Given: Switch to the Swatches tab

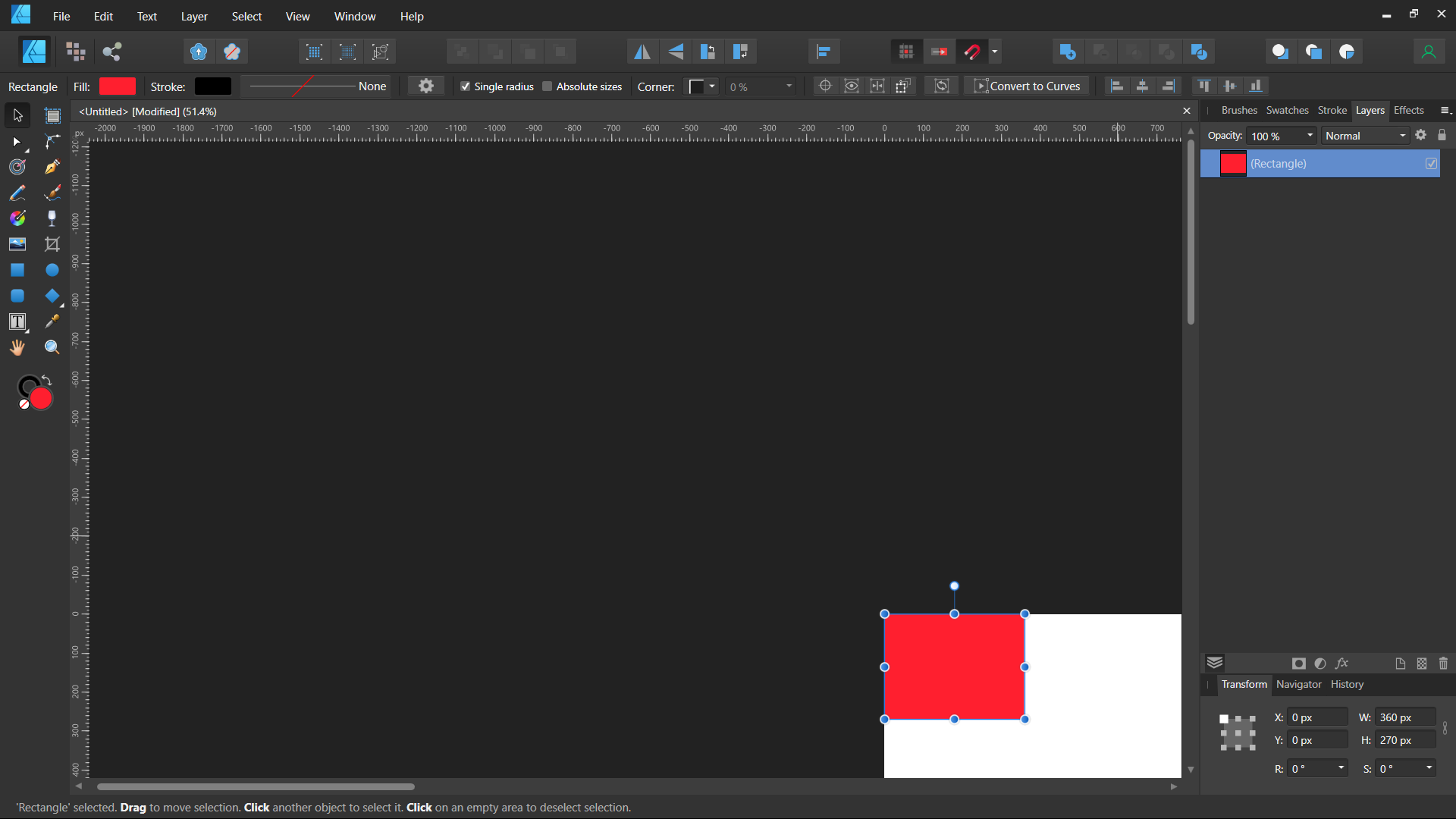Looking at the screenshot, I should [x=1287, y=111].
